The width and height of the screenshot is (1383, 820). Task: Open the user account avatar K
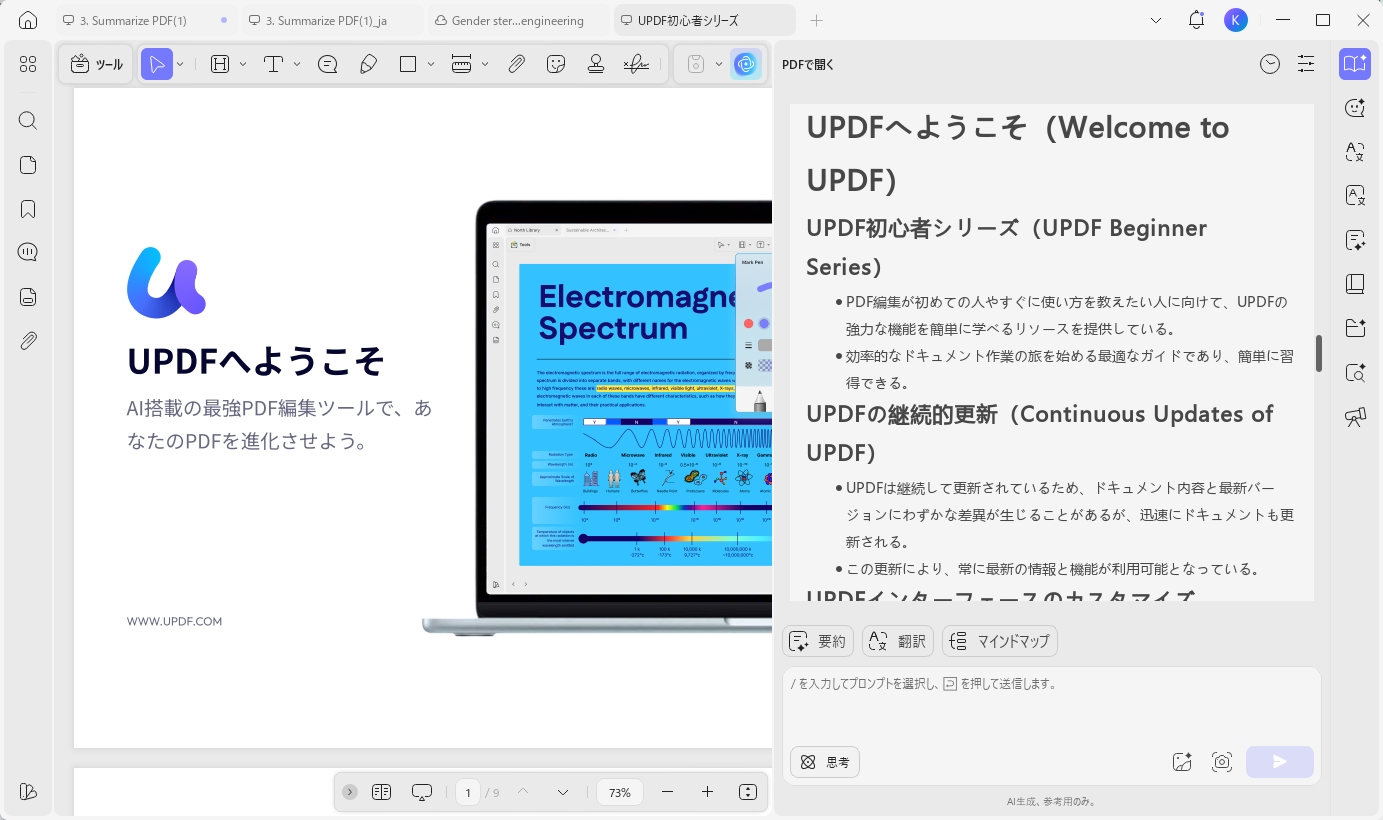click(x=1236, y=20)
